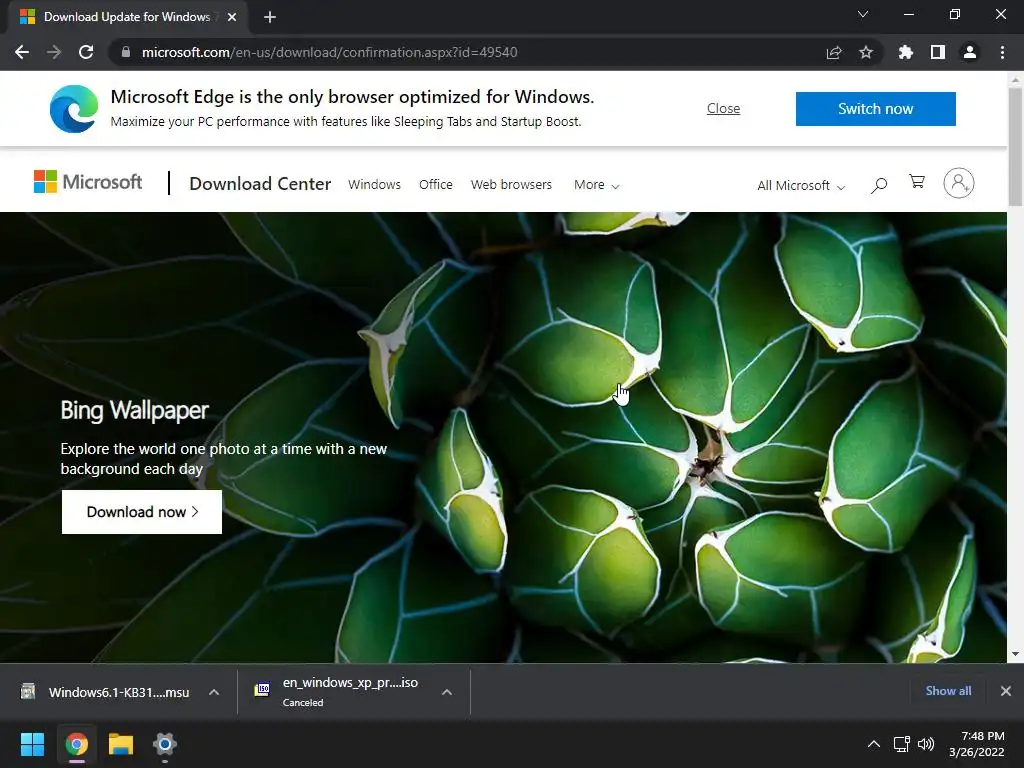Click the network status tray icon
The image size is (1024, 768).
(x=902, y=744)
